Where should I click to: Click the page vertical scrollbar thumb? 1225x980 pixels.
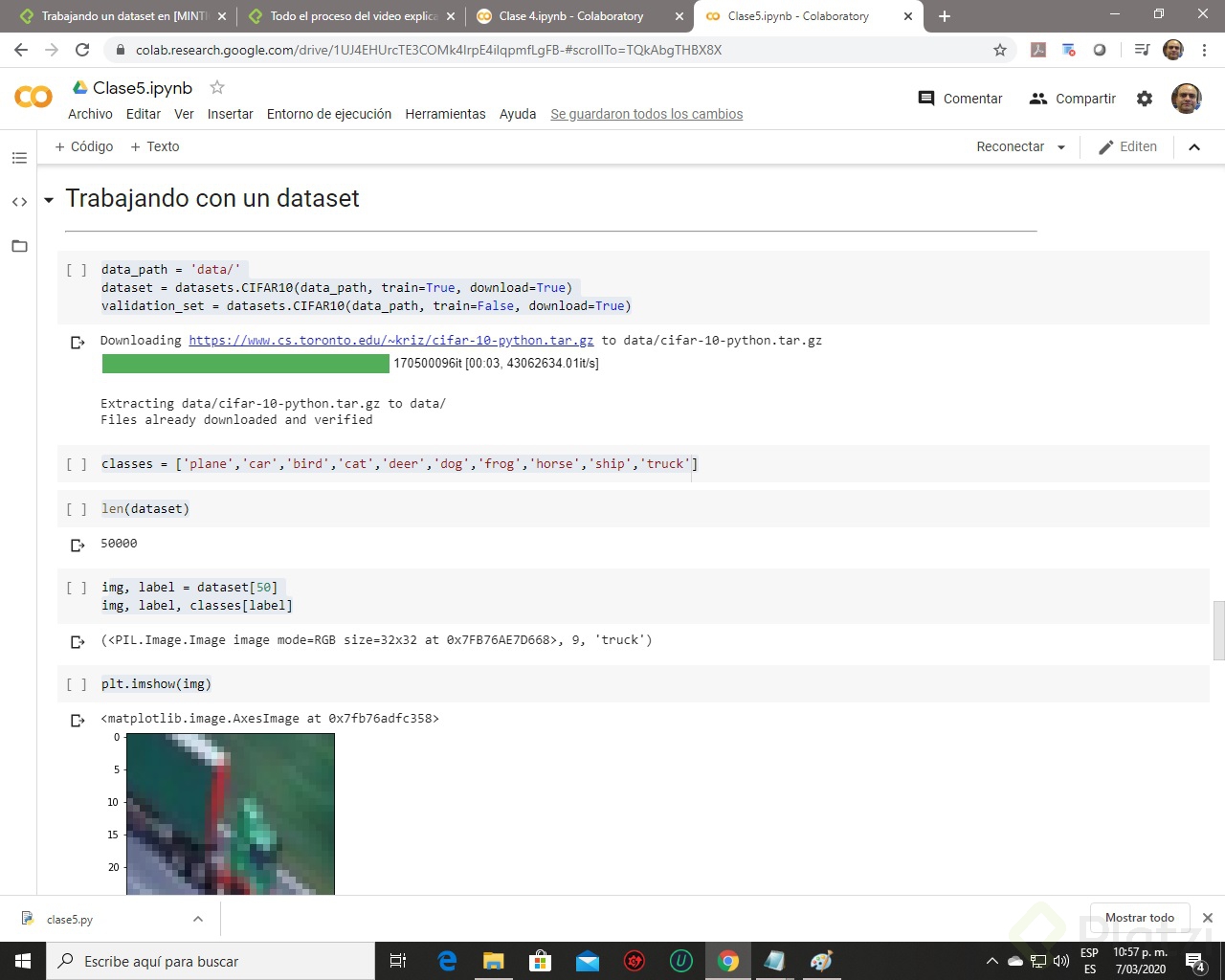point(1218,631)
